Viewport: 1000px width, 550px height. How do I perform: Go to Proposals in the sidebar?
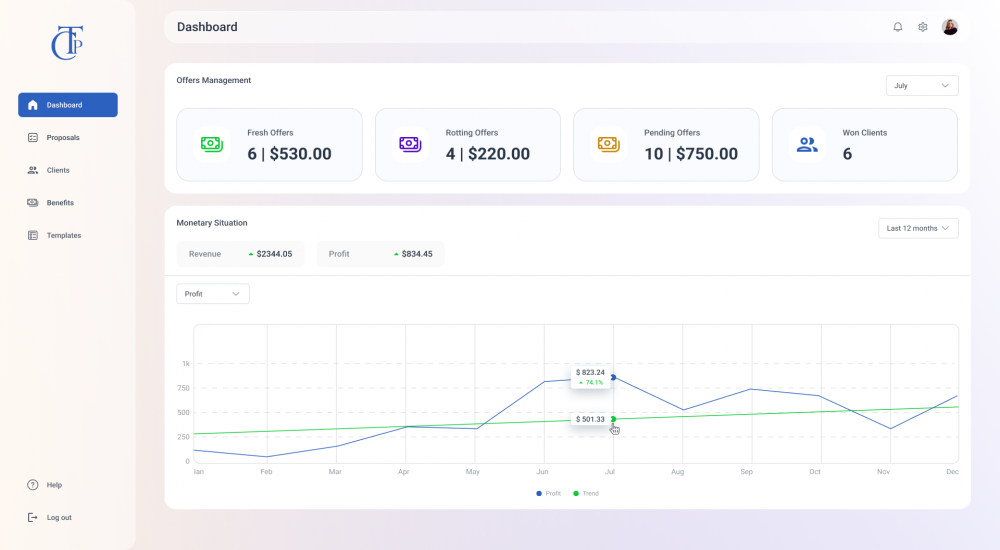[x=63, y=138]
